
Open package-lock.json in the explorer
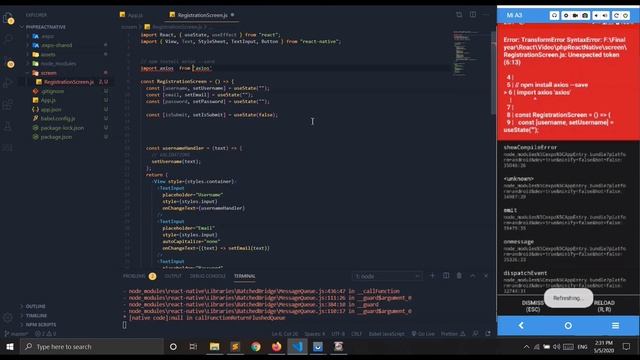pyautogui.click(x=62, y=128)
